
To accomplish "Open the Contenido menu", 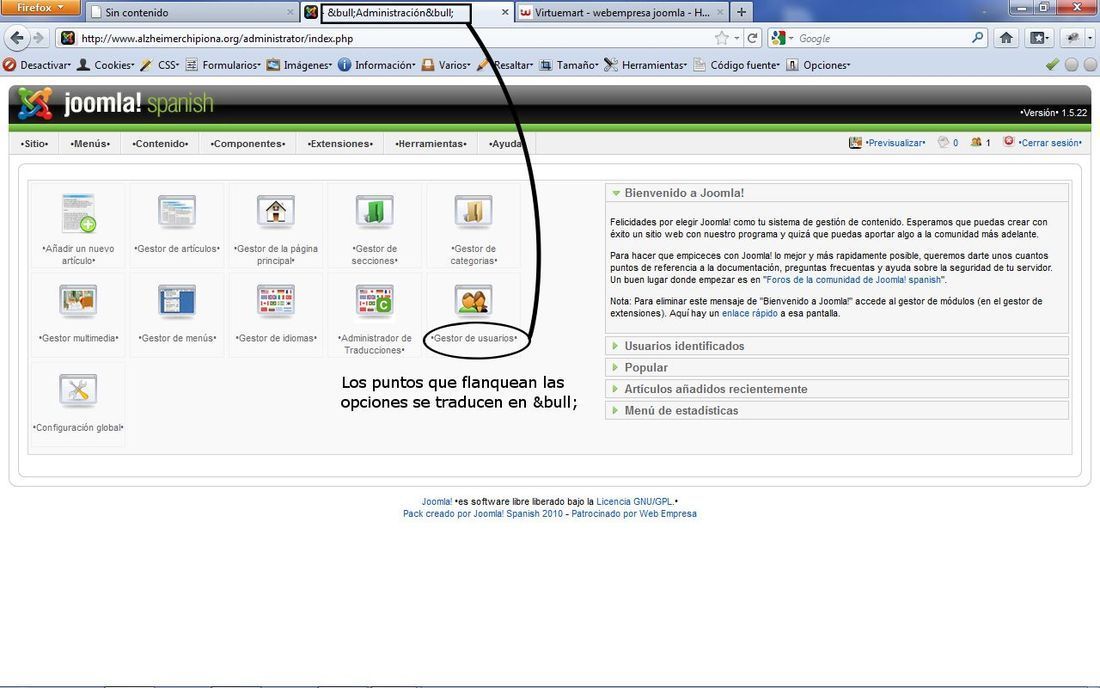I will pyautogui.click(x=161, y=144).
